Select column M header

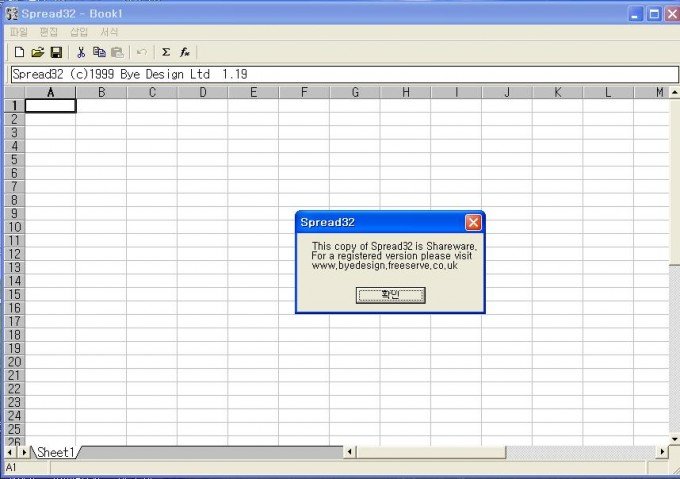point(652,92)
